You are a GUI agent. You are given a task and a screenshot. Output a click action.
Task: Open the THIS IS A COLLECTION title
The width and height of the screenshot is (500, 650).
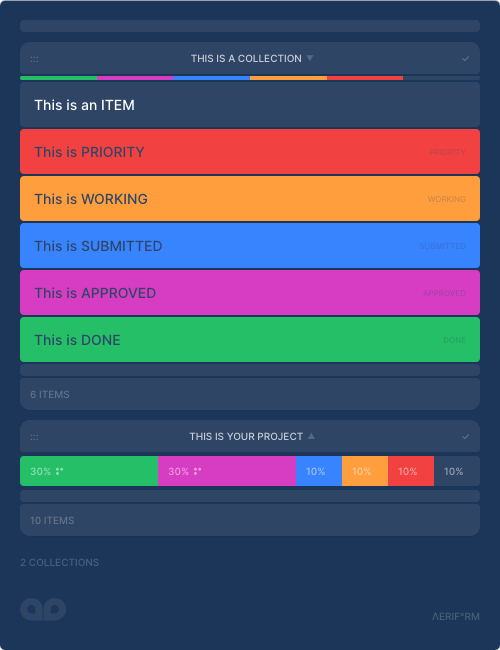tap(246, 58)
